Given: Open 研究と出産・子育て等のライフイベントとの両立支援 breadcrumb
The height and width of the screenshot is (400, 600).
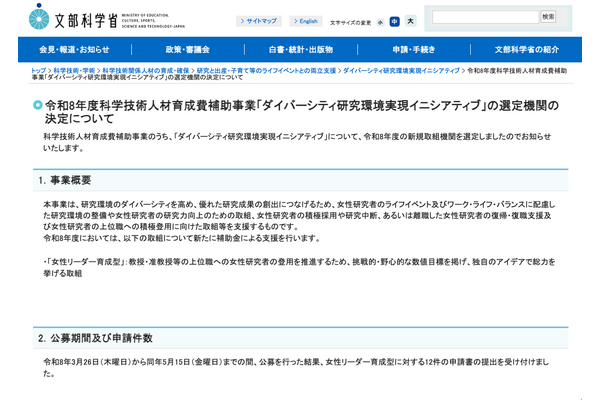Looking at the screenshot, I should coord(266,70).
